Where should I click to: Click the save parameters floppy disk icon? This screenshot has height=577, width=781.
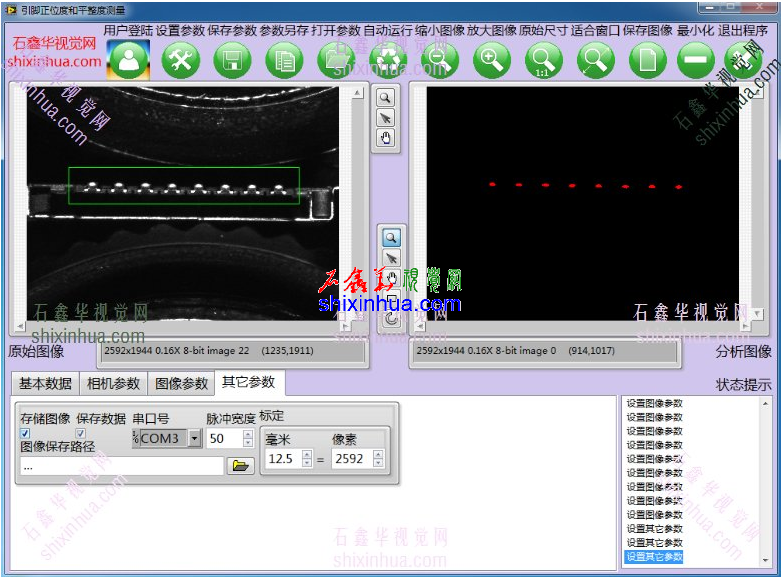click(233, 60)
